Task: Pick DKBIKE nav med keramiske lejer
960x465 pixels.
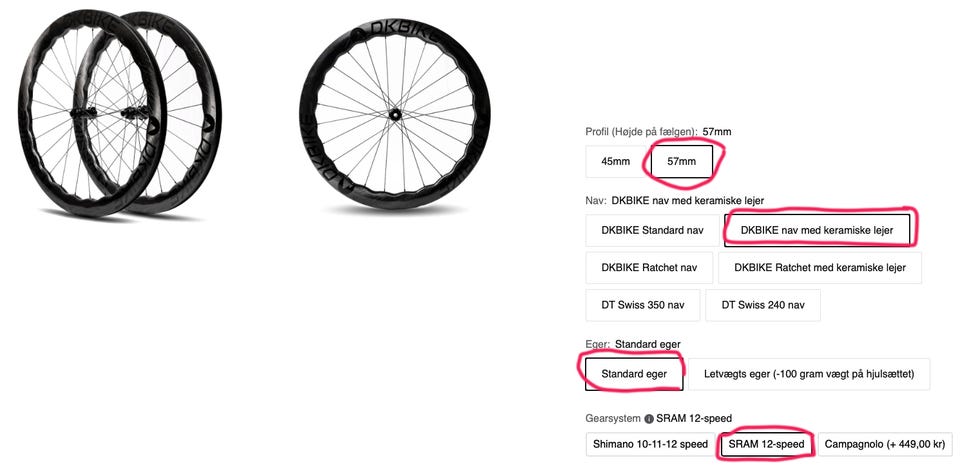Action: (818, 229)
